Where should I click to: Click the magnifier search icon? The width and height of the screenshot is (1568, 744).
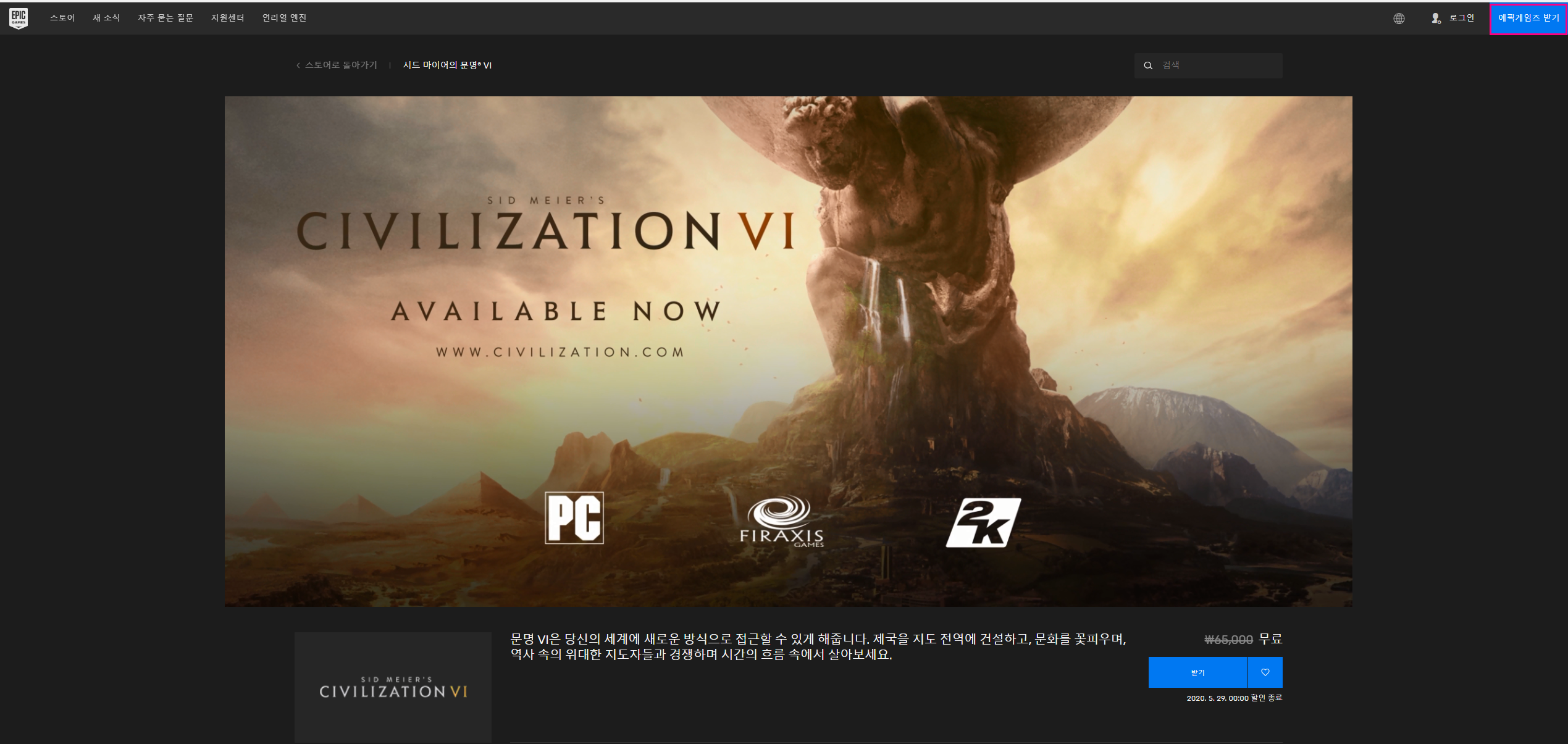point(1148,65)
